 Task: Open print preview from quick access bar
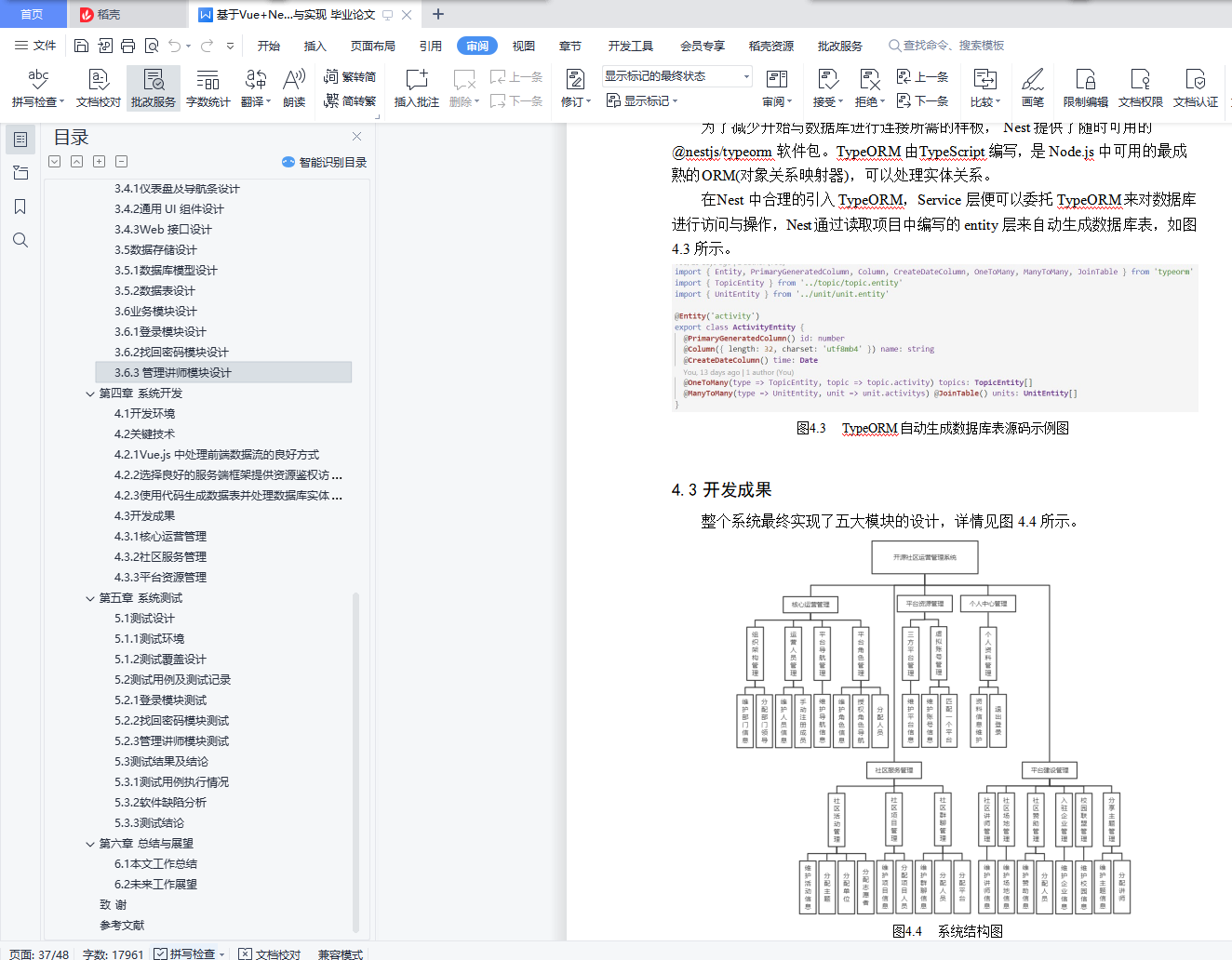point(151,46)
